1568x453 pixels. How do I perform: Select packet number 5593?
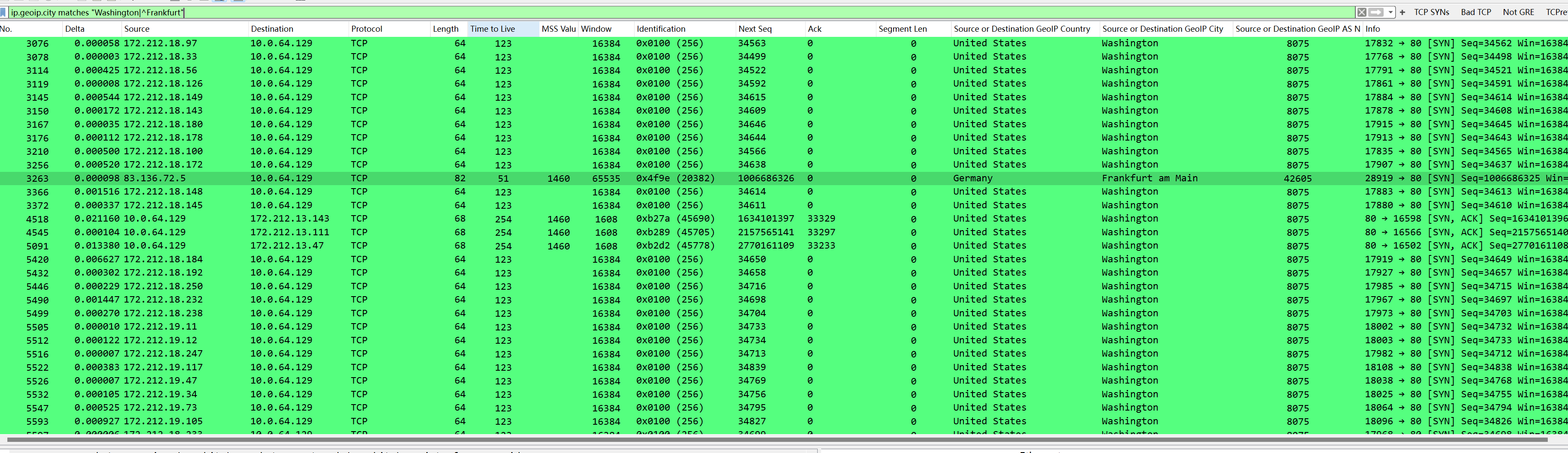coord(37,421)
